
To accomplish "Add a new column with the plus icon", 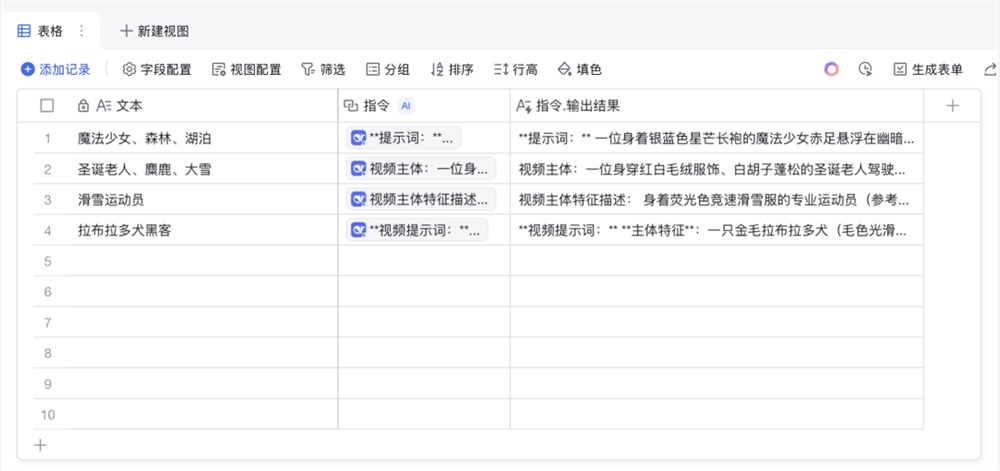I will click(952, 106).
